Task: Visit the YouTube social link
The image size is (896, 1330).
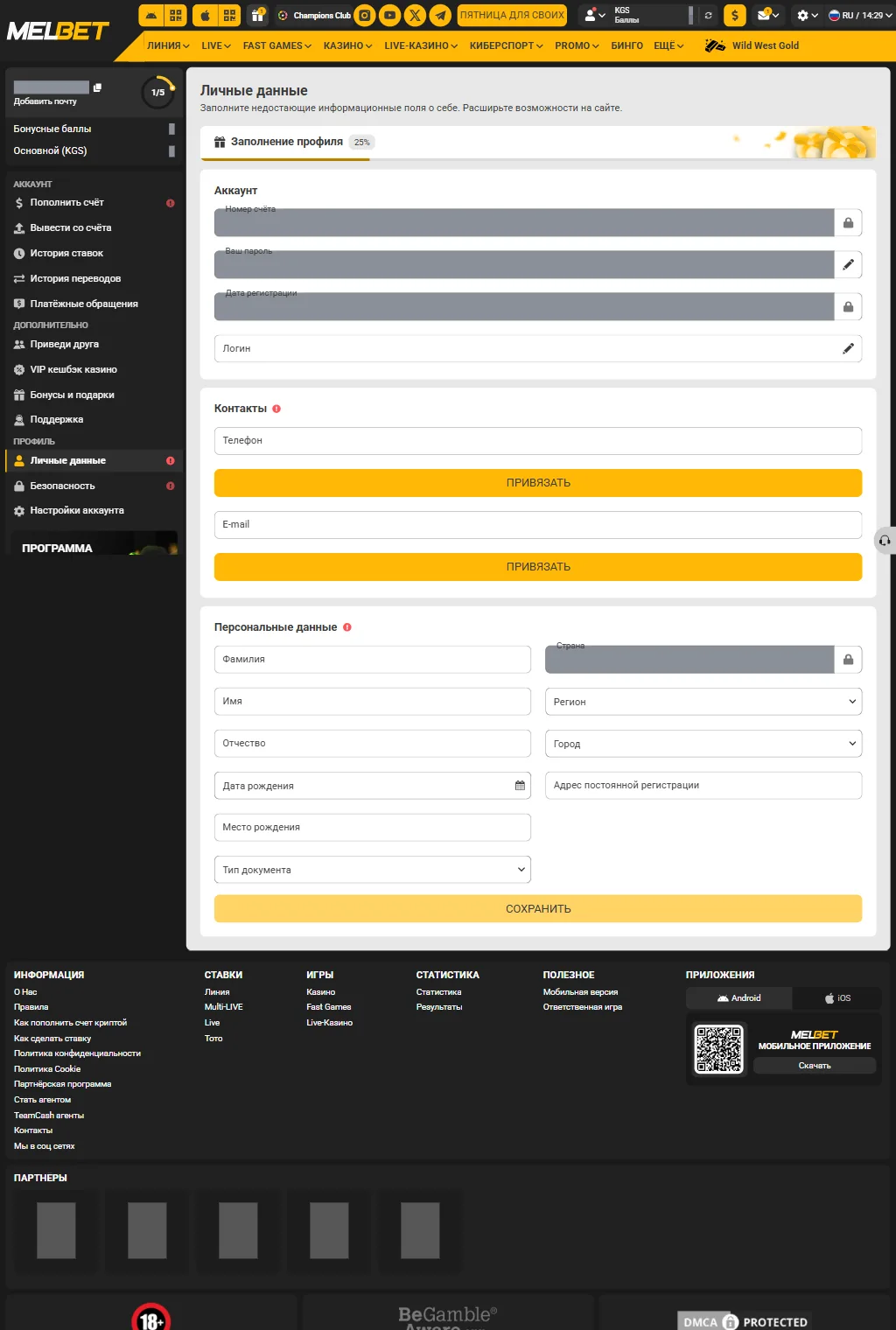Action: point(390,15)
